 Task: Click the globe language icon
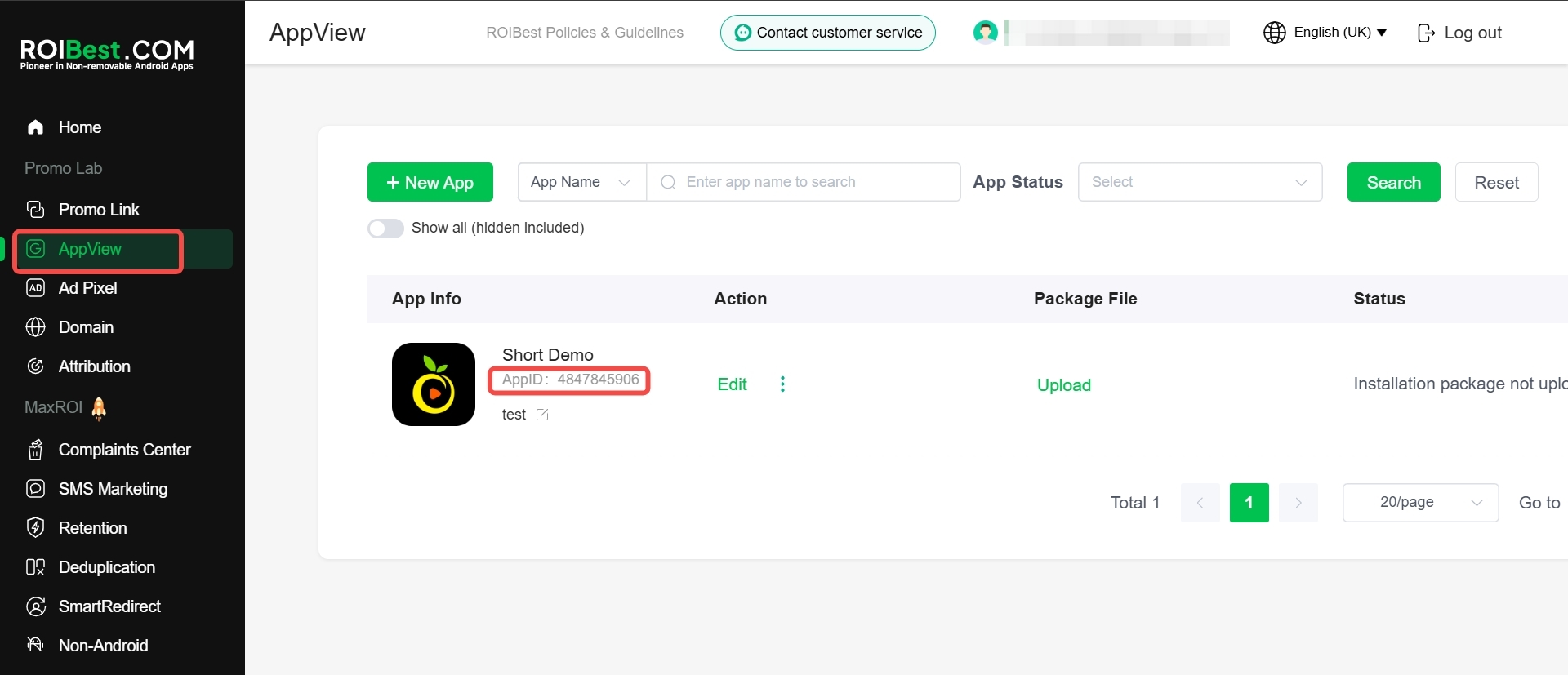tap(1274, 33)
